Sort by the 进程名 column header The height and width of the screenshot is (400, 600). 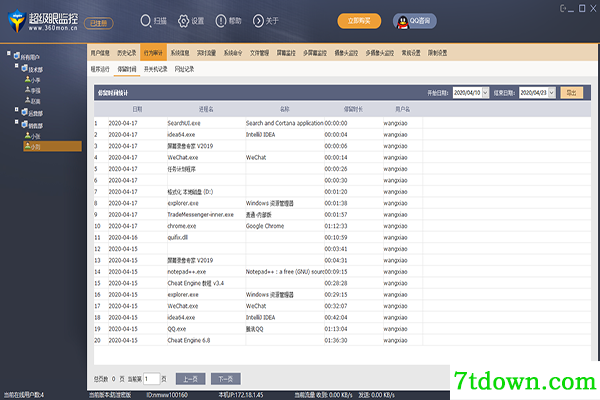coord(206,109)
